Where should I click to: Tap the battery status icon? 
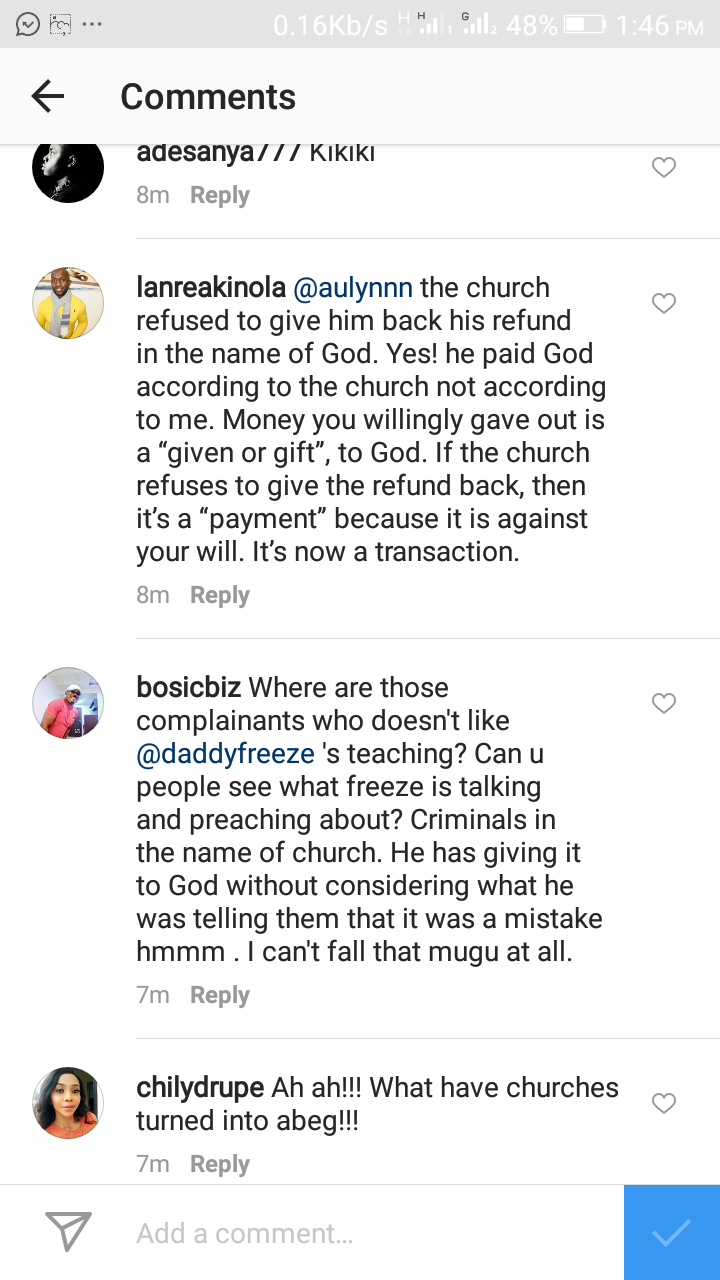tap(584, 24)
